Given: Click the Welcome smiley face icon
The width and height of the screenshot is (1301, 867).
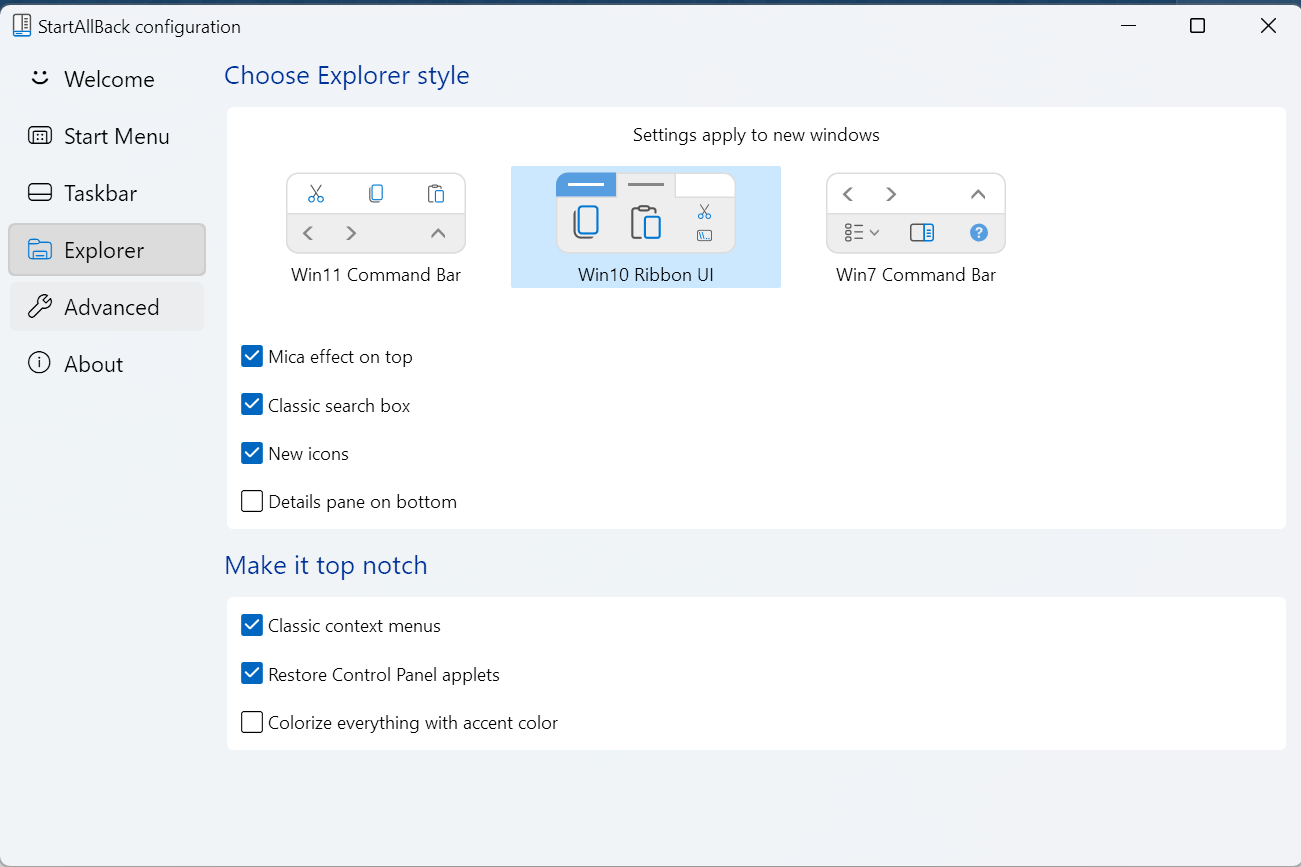Looking at the screenshot, I should point(40,78).
